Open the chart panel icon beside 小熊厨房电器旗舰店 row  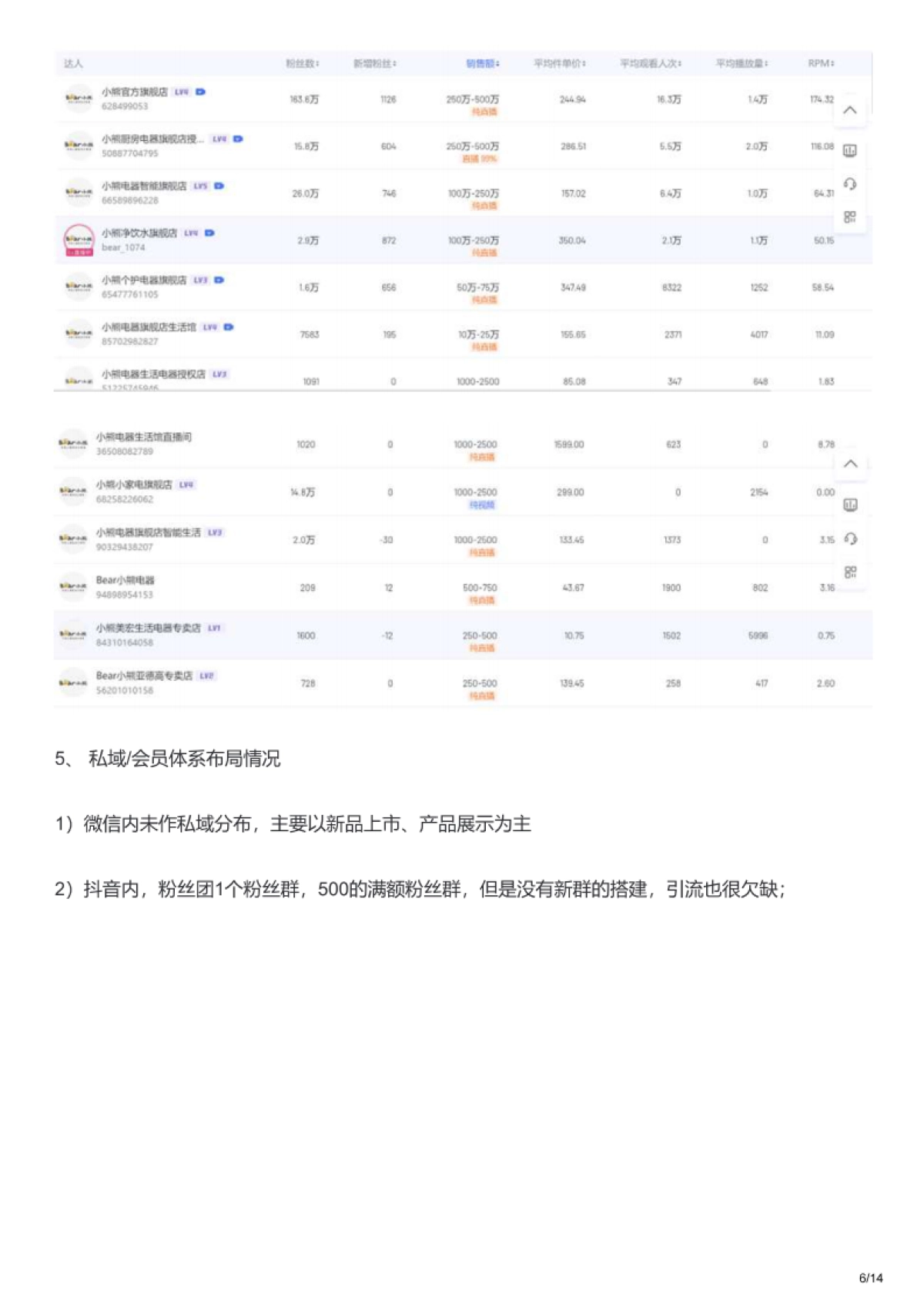point(849,151)
